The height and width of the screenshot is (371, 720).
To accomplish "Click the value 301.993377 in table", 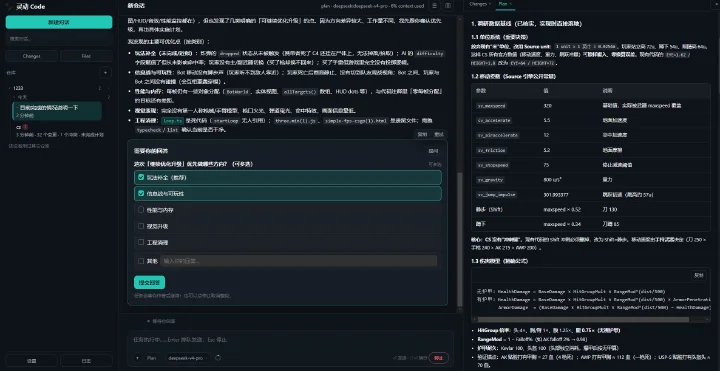I will [556, 195].
